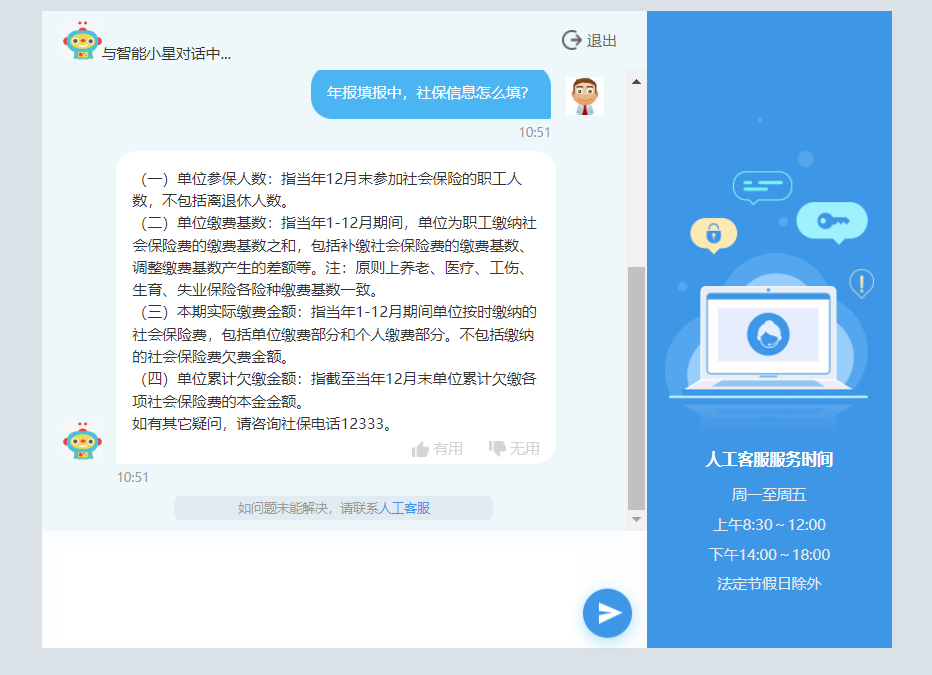Click the yellow lock speech bubble illustration icon
Viewport: 932px width, 675px height.
point(713,235)
